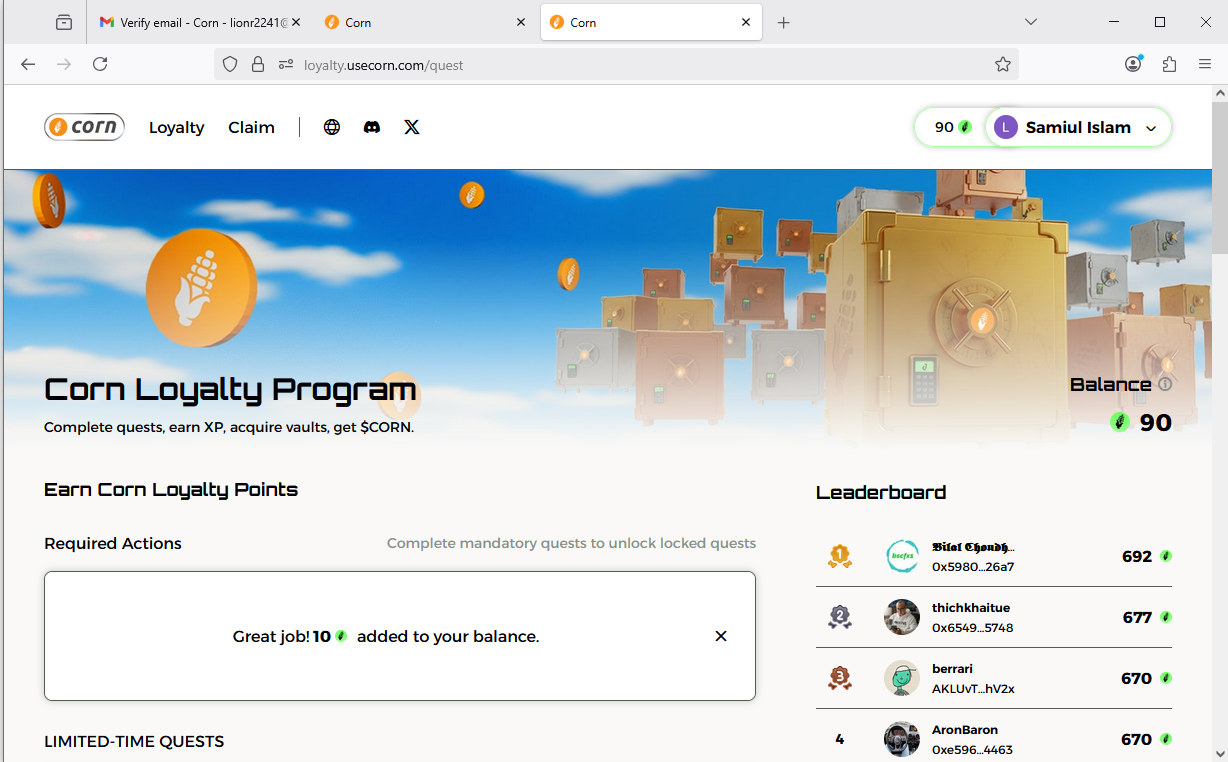1228x762 pixels.
Task: Click the 'Complete mandatory quests' hint text
Action: [x=571, y=543]
